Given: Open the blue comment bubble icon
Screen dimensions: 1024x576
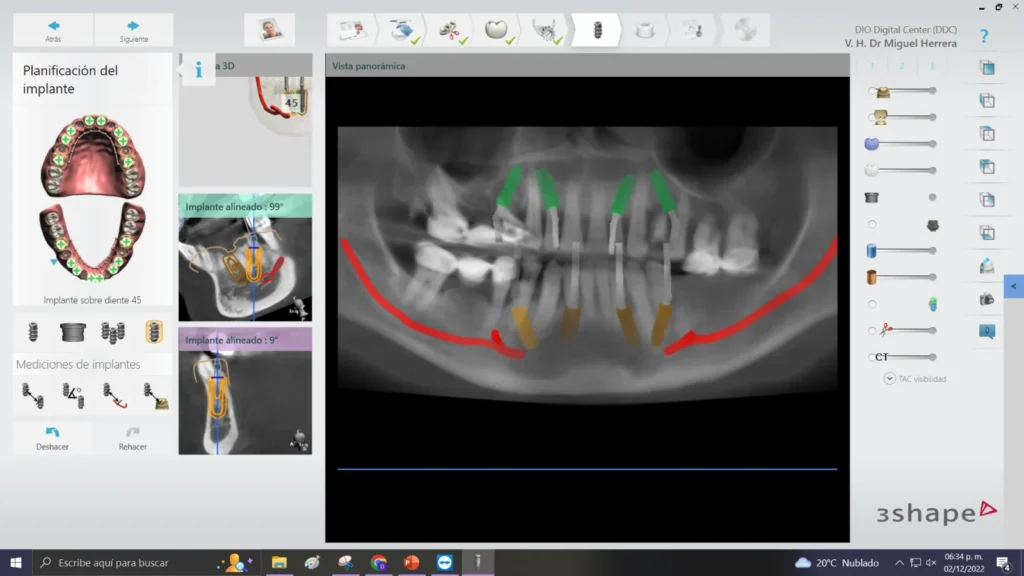Looking at the screenshot, I should (987, 332).
